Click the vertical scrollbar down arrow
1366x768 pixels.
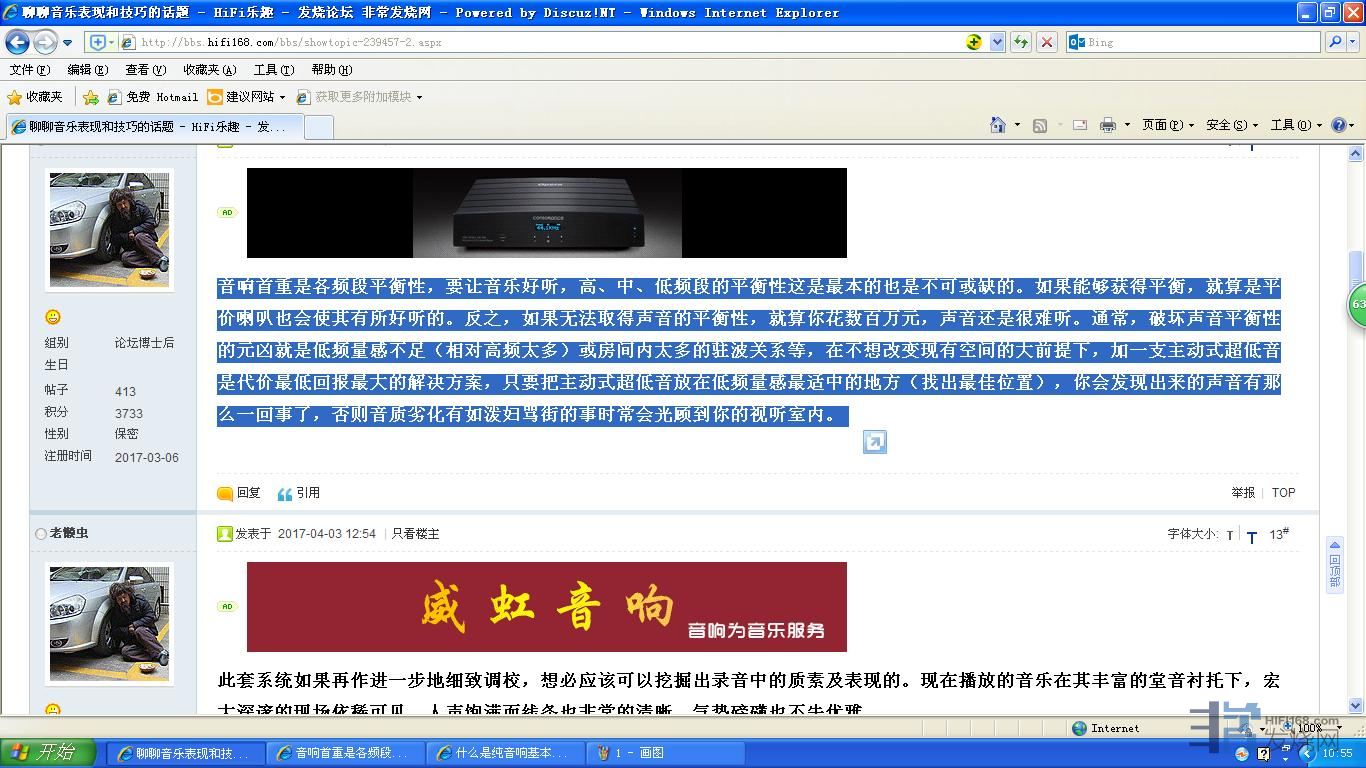(1356, 705)
